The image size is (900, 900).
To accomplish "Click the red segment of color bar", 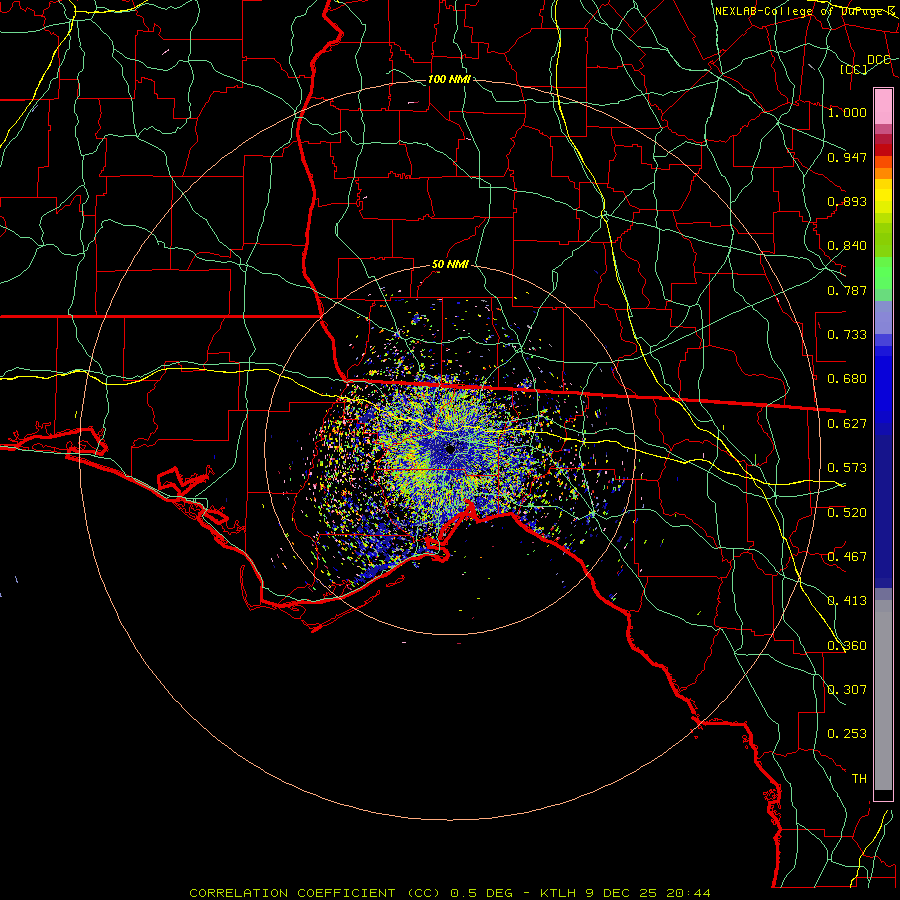I will coord(883,150).
